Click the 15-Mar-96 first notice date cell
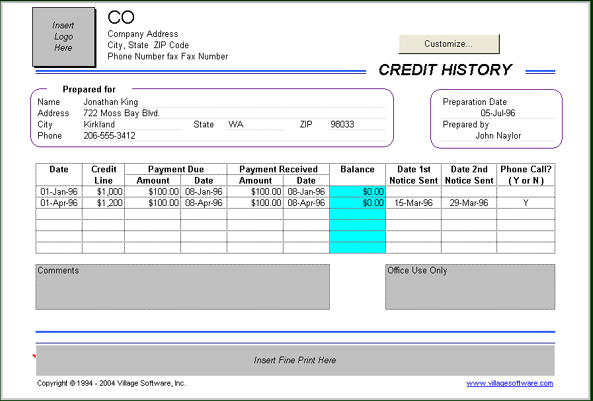This screenshot has width=593, height=401. tap(413, 203)
